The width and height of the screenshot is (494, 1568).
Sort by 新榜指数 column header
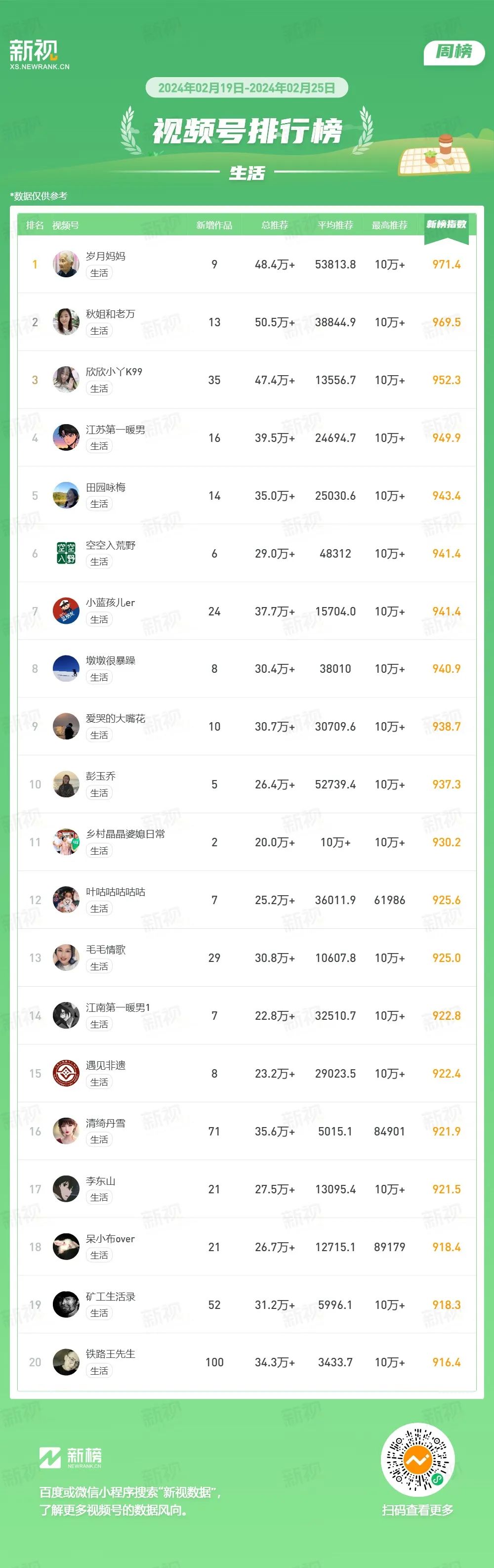pyautogui.click(x=447, y=224)
